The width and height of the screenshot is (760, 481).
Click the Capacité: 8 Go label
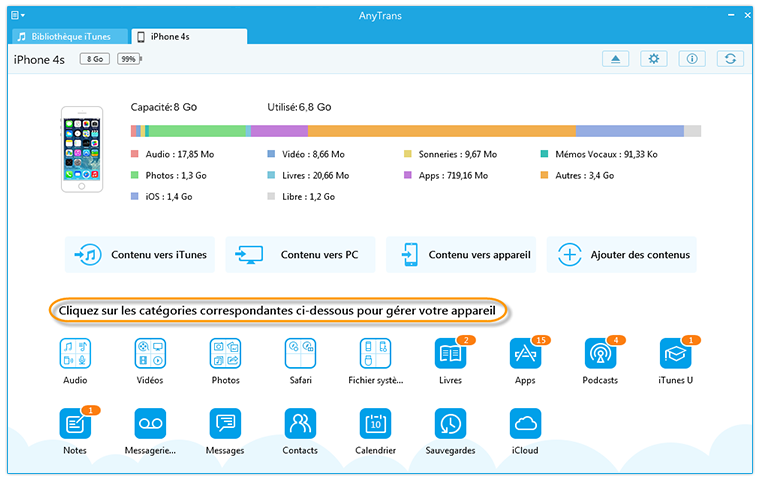[164, 107]
